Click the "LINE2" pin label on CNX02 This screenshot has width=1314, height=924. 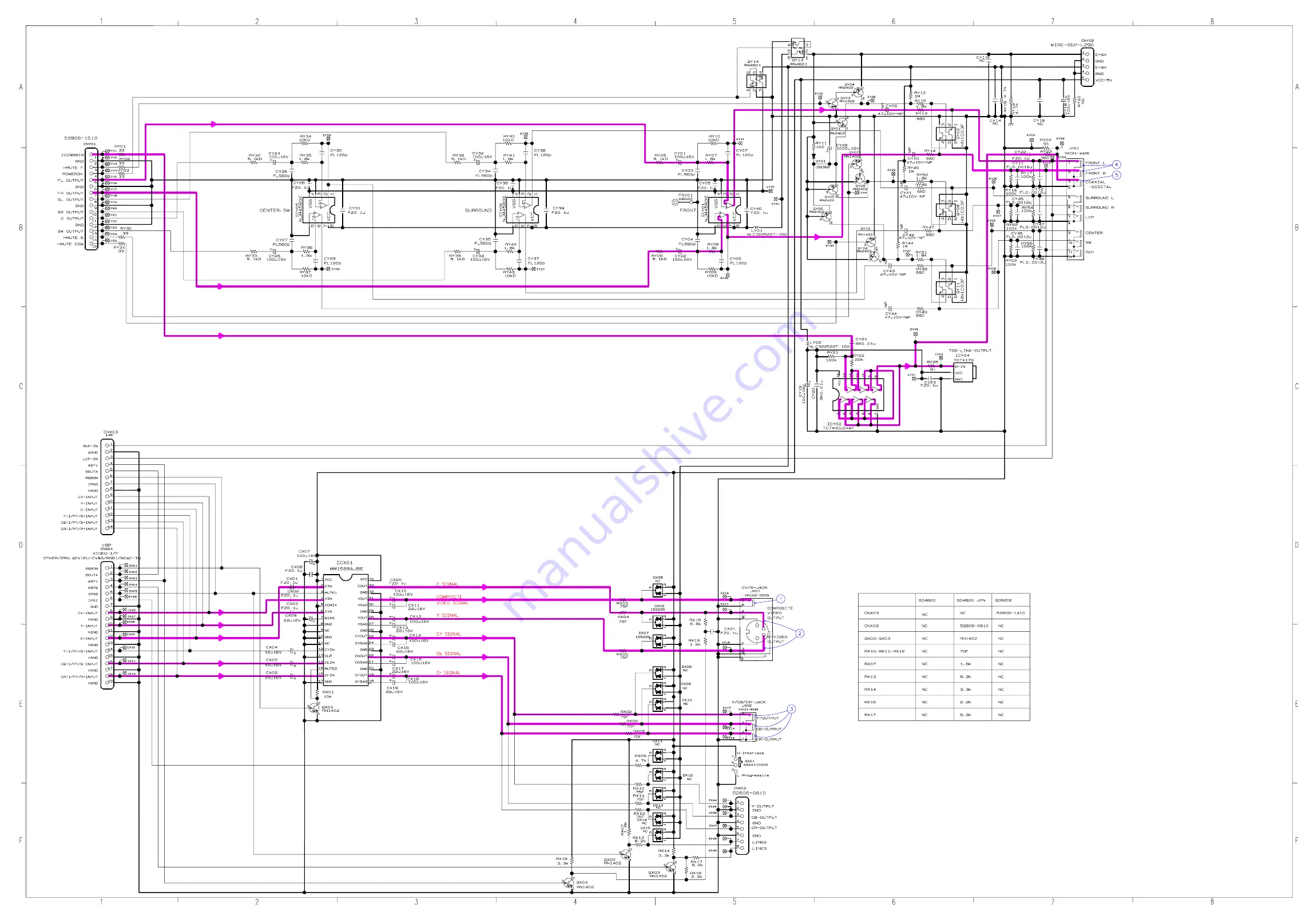click(759, 842)
